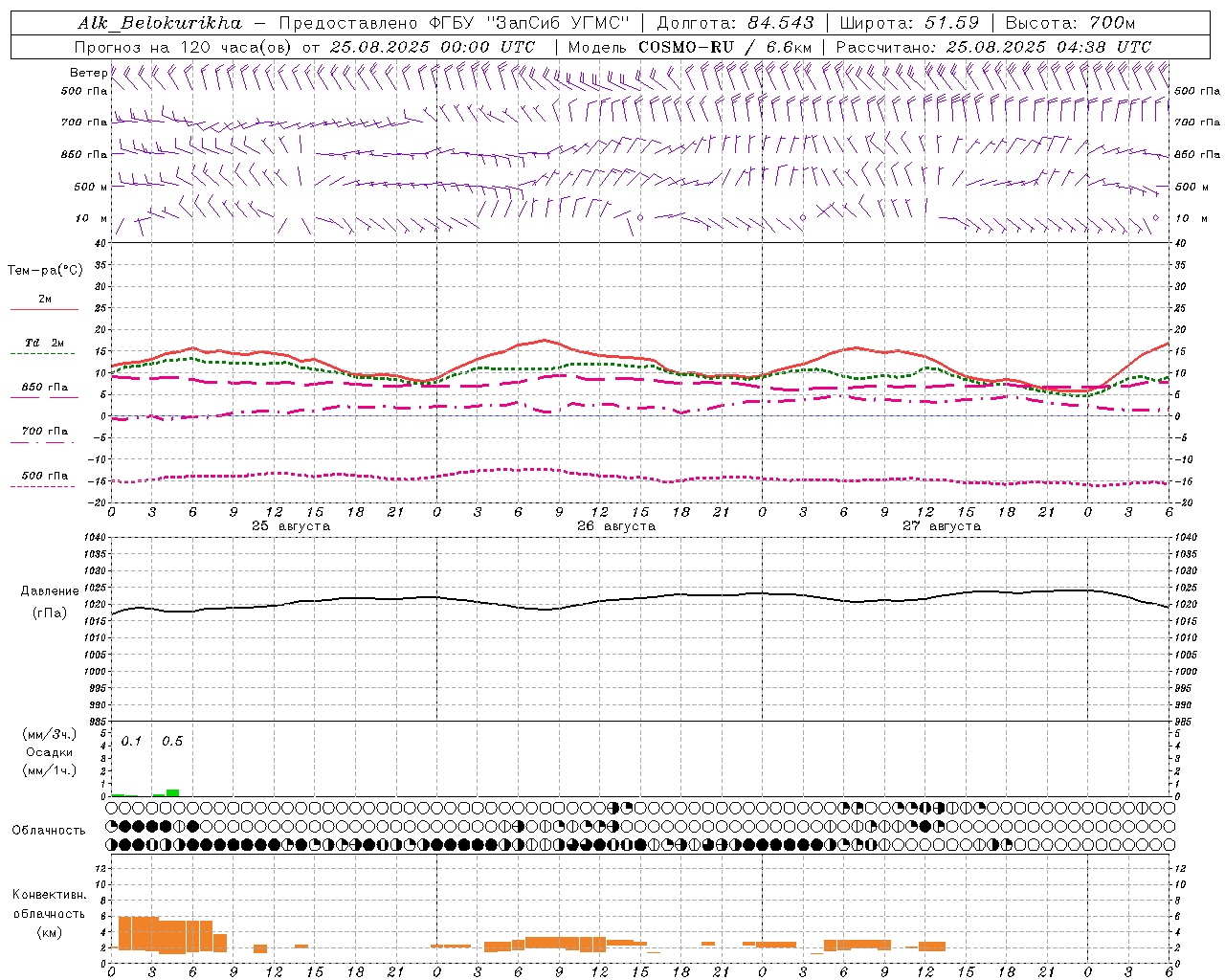Select the 'Облачность' cloud cover label

click(x=49, y=831)
